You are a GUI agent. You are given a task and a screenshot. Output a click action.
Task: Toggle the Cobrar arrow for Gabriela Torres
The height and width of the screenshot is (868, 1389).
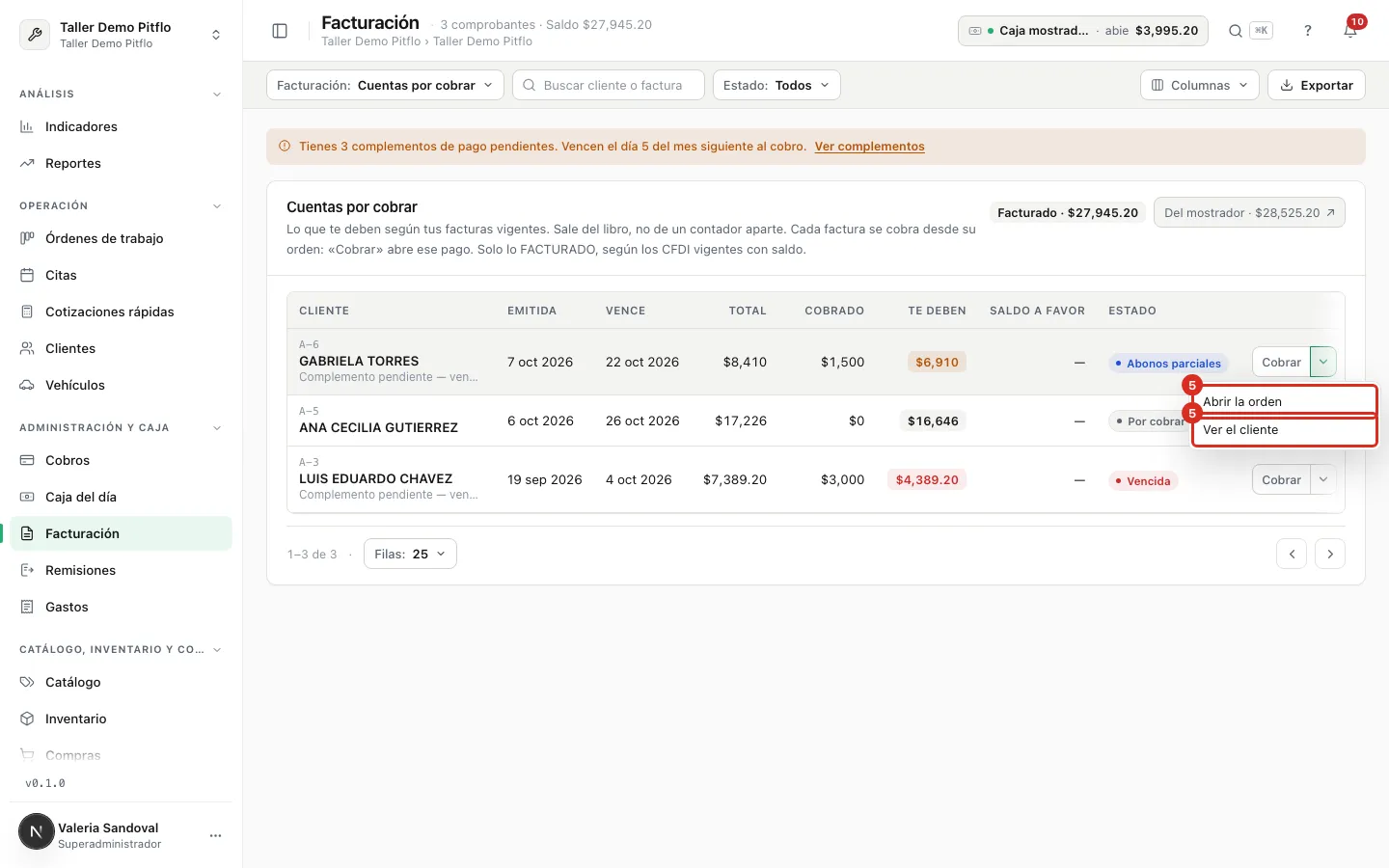[x=1323, y=362]
